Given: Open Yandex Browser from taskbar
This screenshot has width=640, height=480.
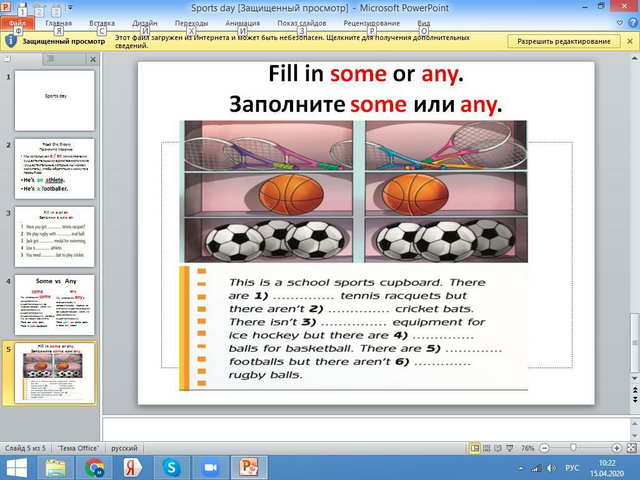Looking at the screenshot, I should pyautogui.click(x=133, y=467).
